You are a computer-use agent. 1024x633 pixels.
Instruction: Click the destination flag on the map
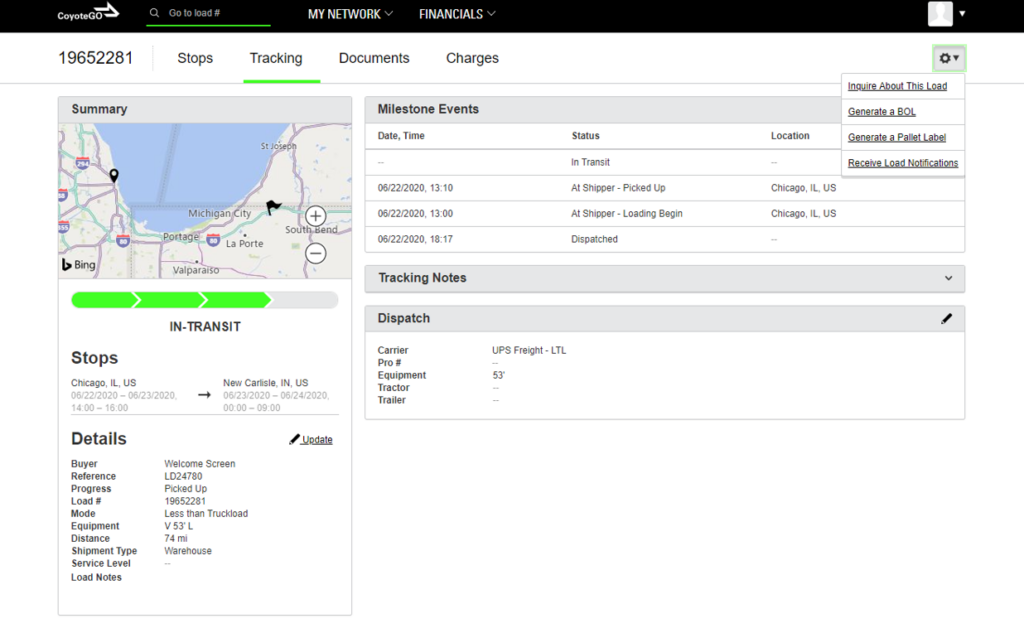[x=273, y=207]
